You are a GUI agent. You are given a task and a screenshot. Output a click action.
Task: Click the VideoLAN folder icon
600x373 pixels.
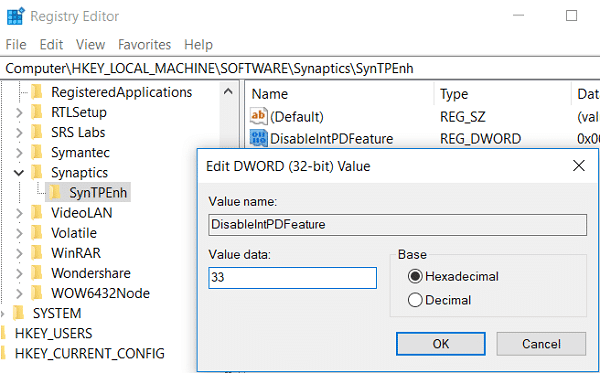coord(37,213)
